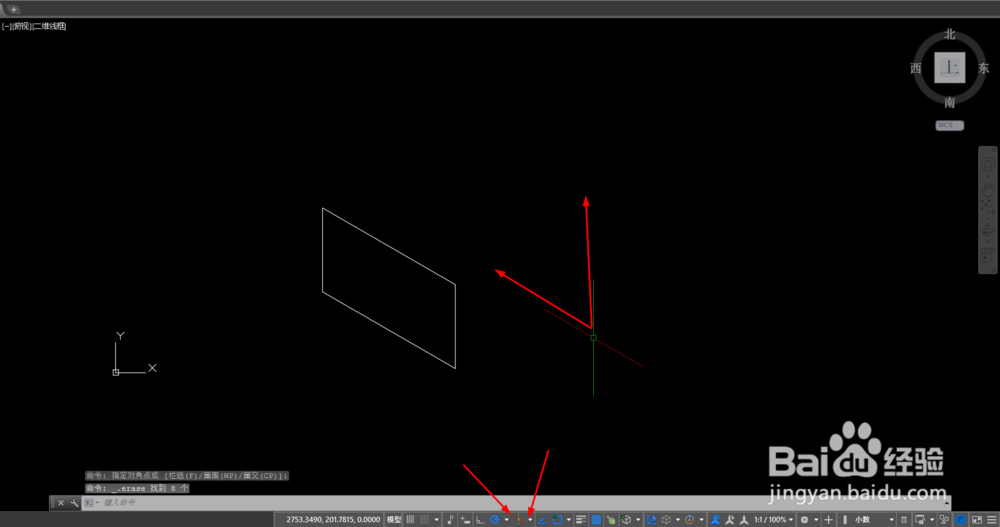Click the orbit tool in navigation bar

pos(987,228)
